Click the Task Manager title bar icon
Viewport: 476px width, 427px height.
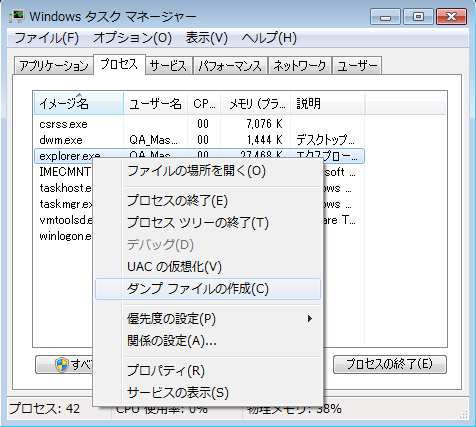pos(16,16)
